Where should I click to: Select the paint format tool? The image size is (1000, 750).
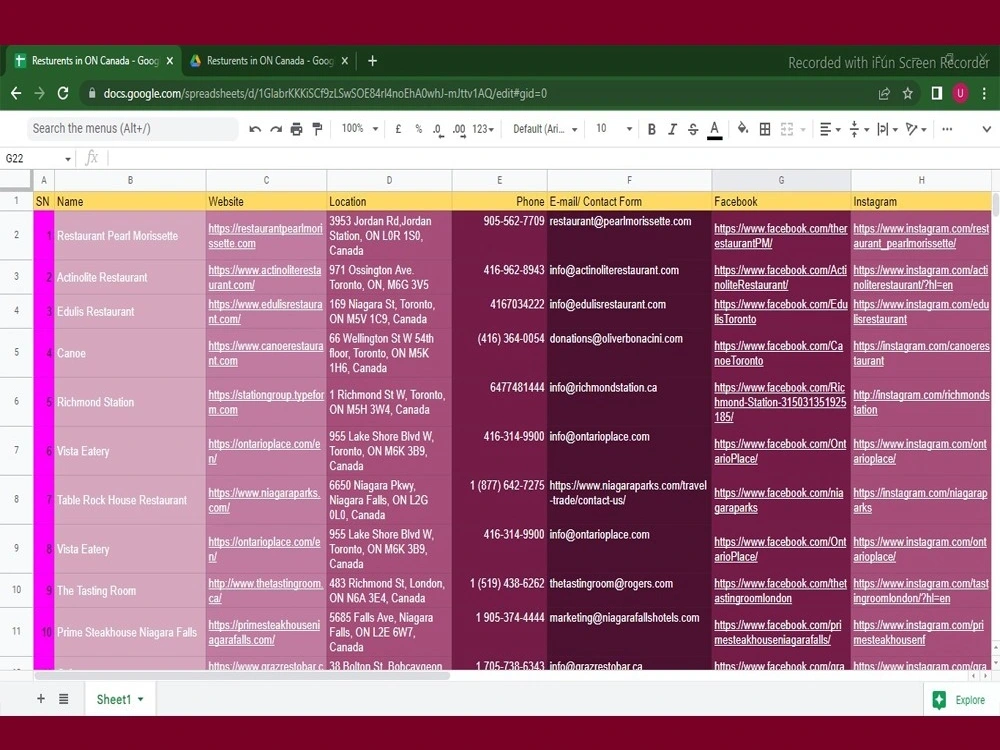tap(317, 129)
